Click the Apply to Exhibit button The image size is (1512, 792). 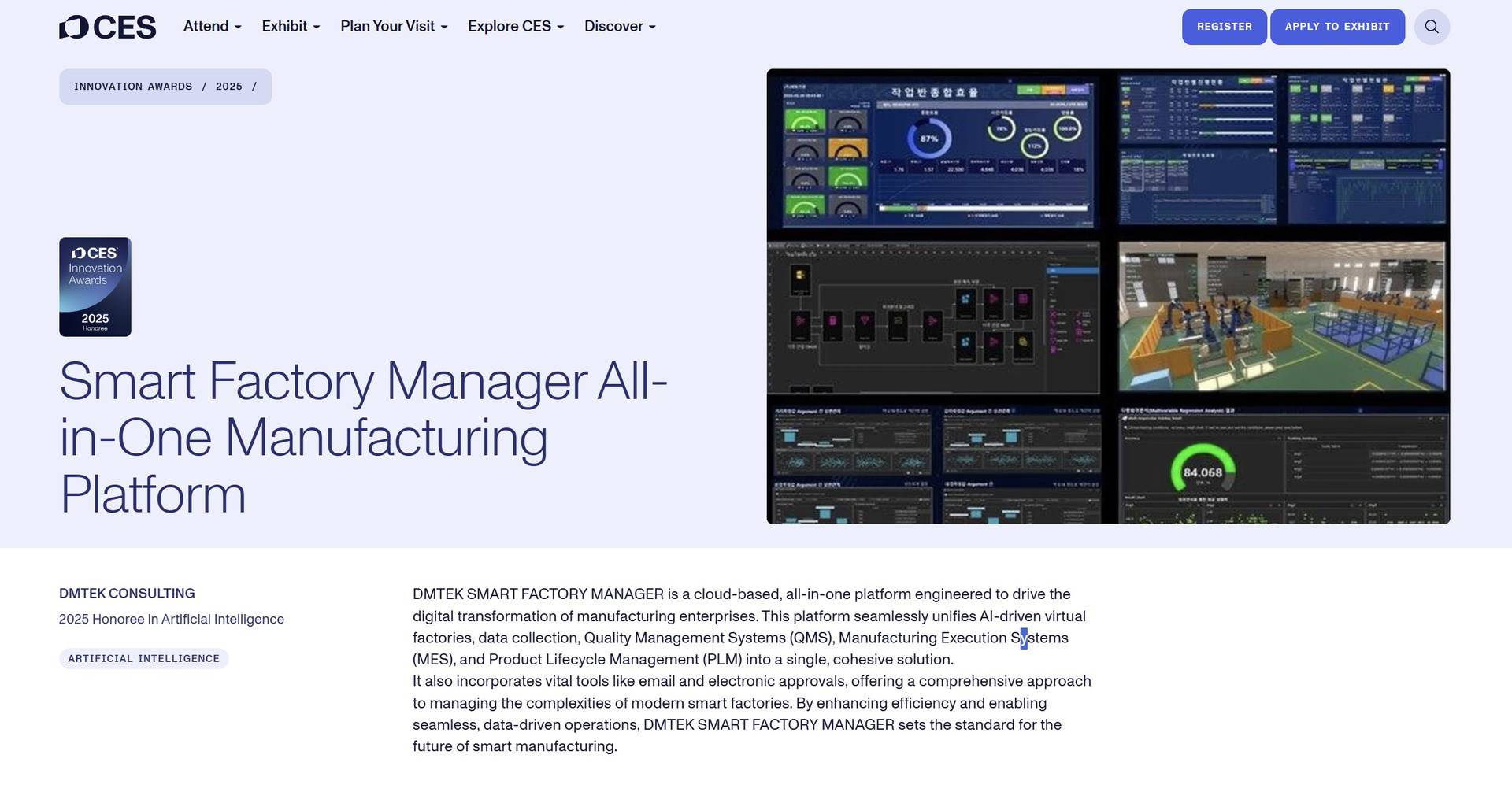[x=1337, y=27]
